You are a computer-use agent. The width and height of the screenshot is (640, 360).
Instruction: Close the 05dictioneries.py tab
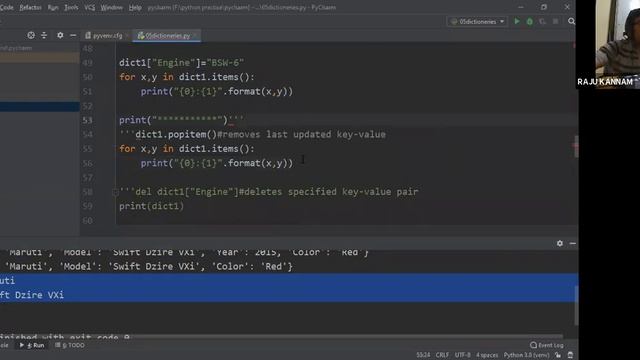click(x=196, y=36)
